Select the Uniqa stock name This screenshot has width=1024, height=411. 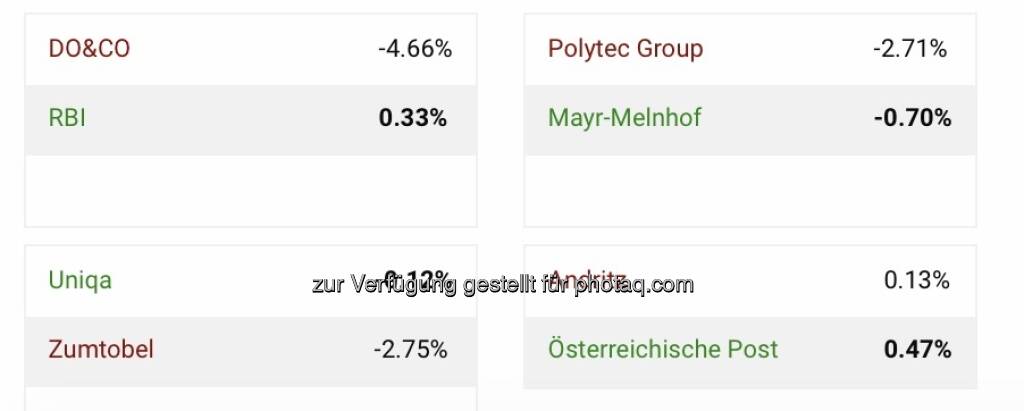(80, 280)
